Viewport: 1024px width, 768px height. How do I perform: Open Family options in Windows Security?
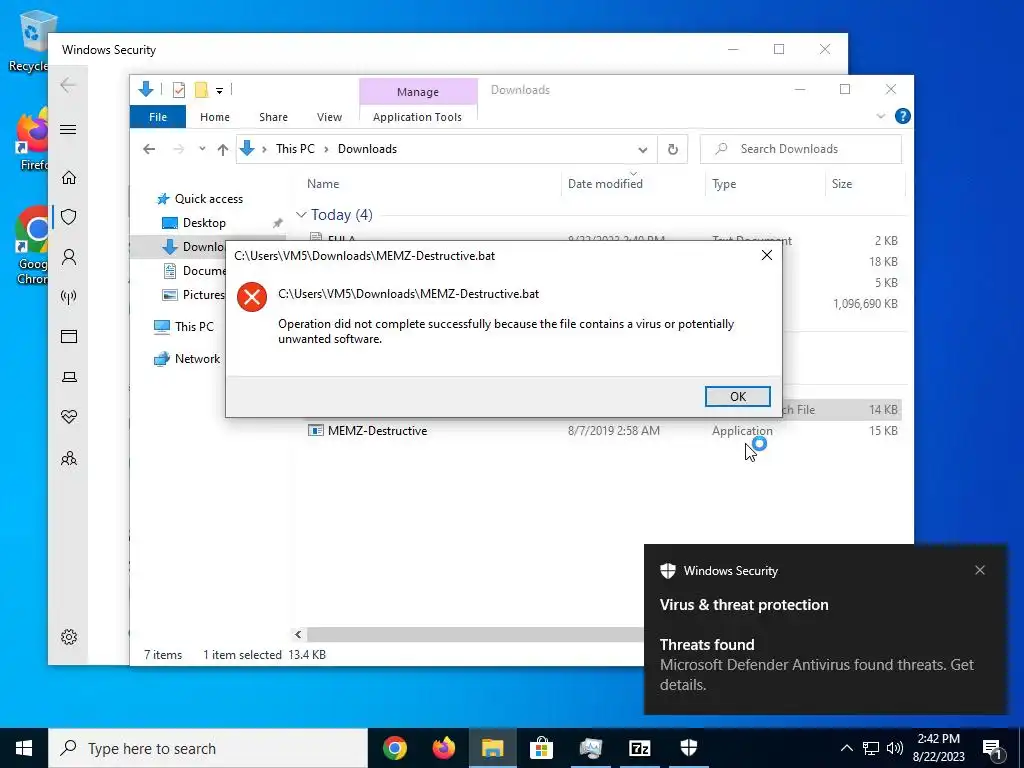(x=69, y=458)
